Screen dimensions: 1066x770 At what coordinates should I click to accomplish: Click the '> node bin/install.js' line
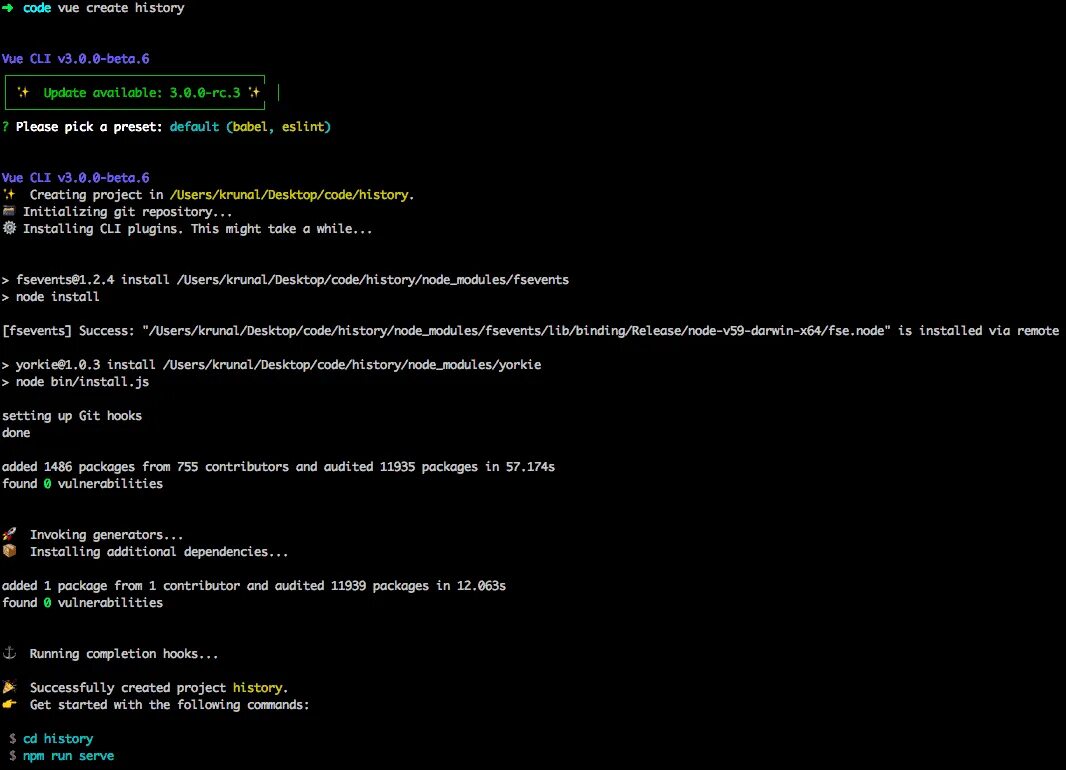[x=75, y=381]
